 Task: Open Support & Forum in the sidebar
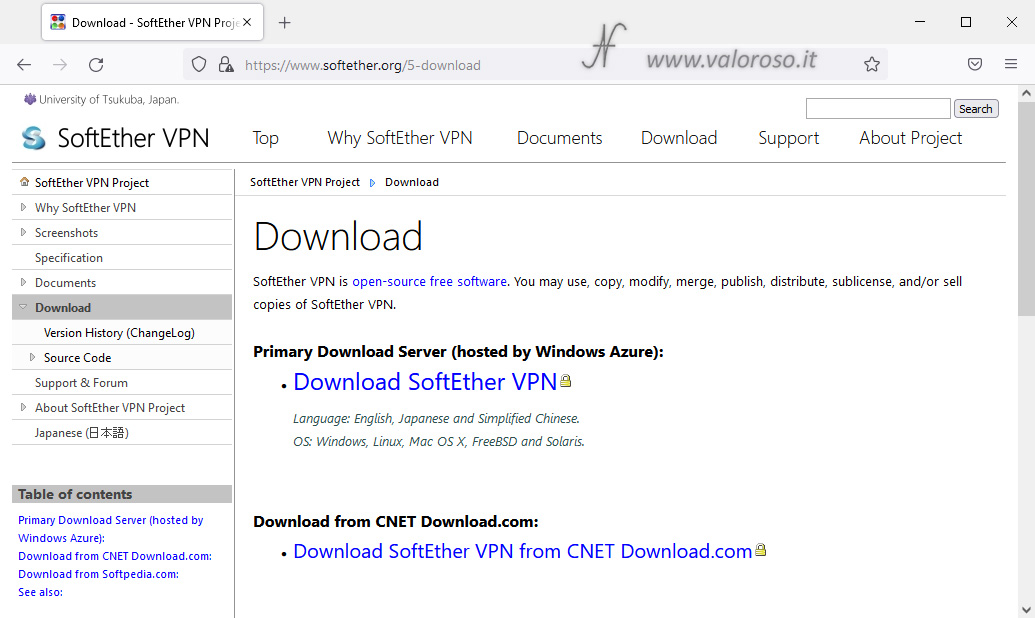pos(81,383)
